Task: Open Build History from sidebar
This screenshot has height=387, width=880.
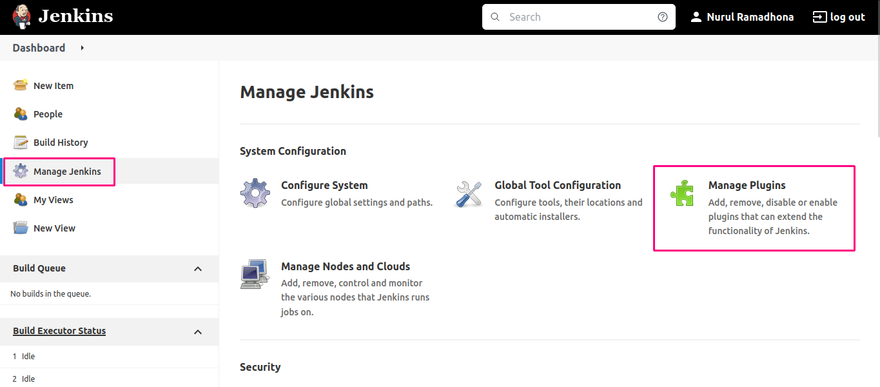Action: tap(61, 142)
